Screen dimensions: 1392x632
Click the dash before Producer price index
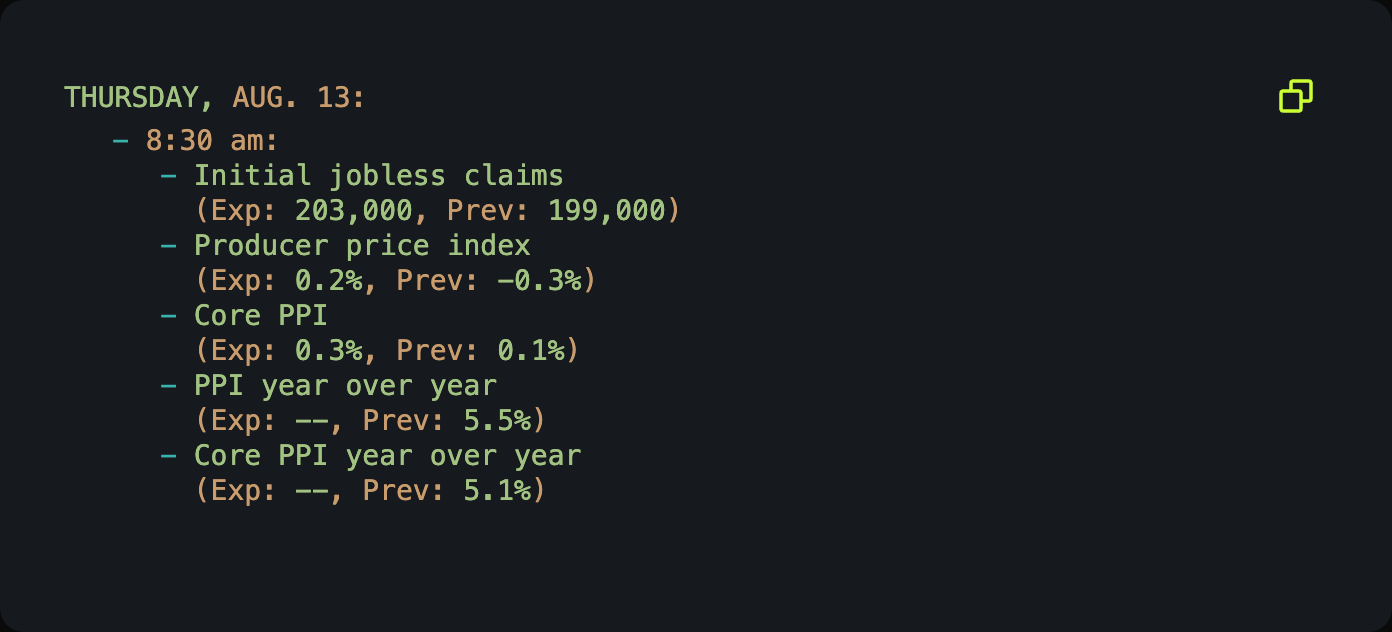coord(169,246)
